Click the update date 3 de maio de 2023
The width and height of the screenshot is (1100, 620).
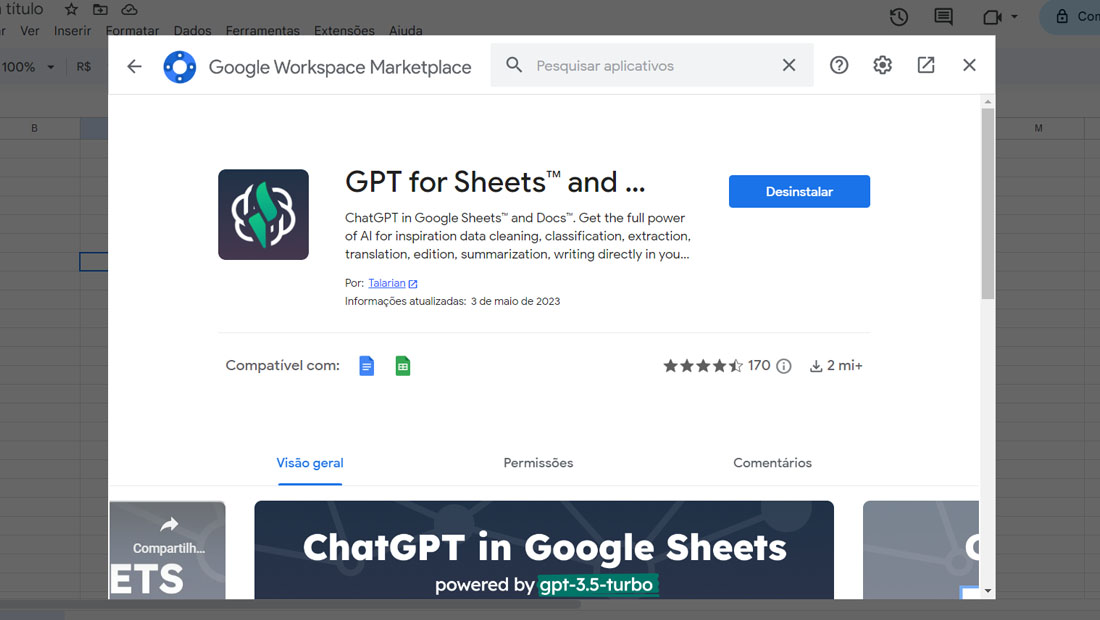[x=516, y=302]
